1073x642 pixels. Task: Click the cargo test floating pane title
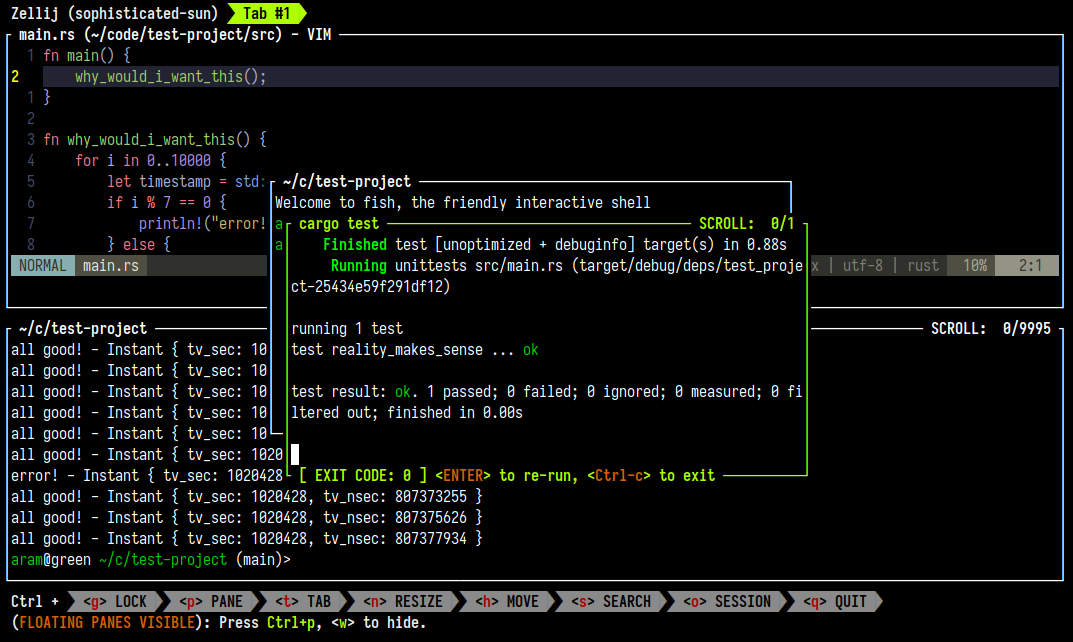tap(338, 223)
